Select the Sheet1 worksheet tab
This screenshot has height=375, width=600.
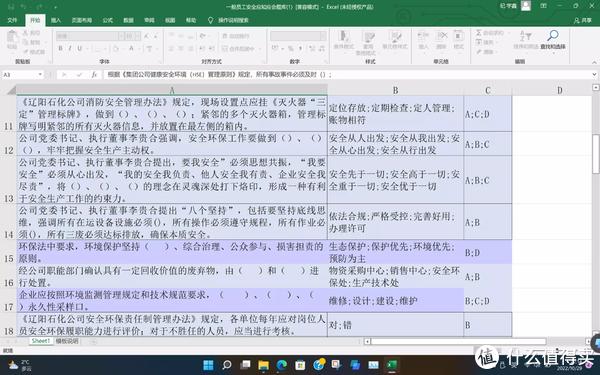pyautogui.click(x=41, y=341)
